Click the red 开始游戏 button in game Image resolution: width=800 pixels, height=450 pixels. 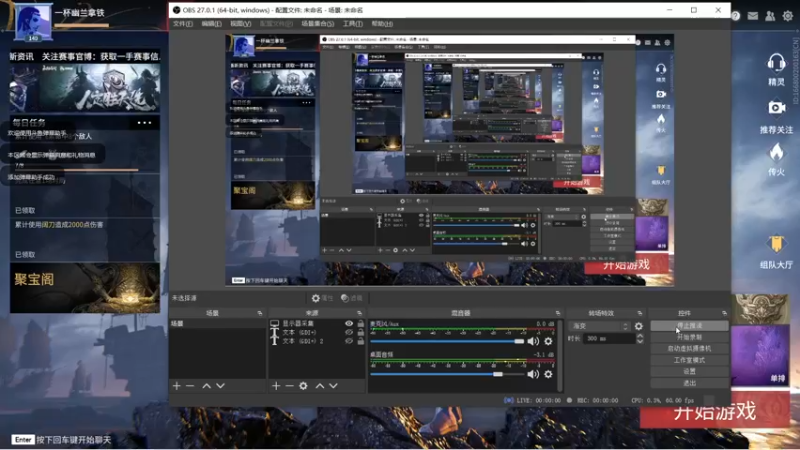coord(714,411)
